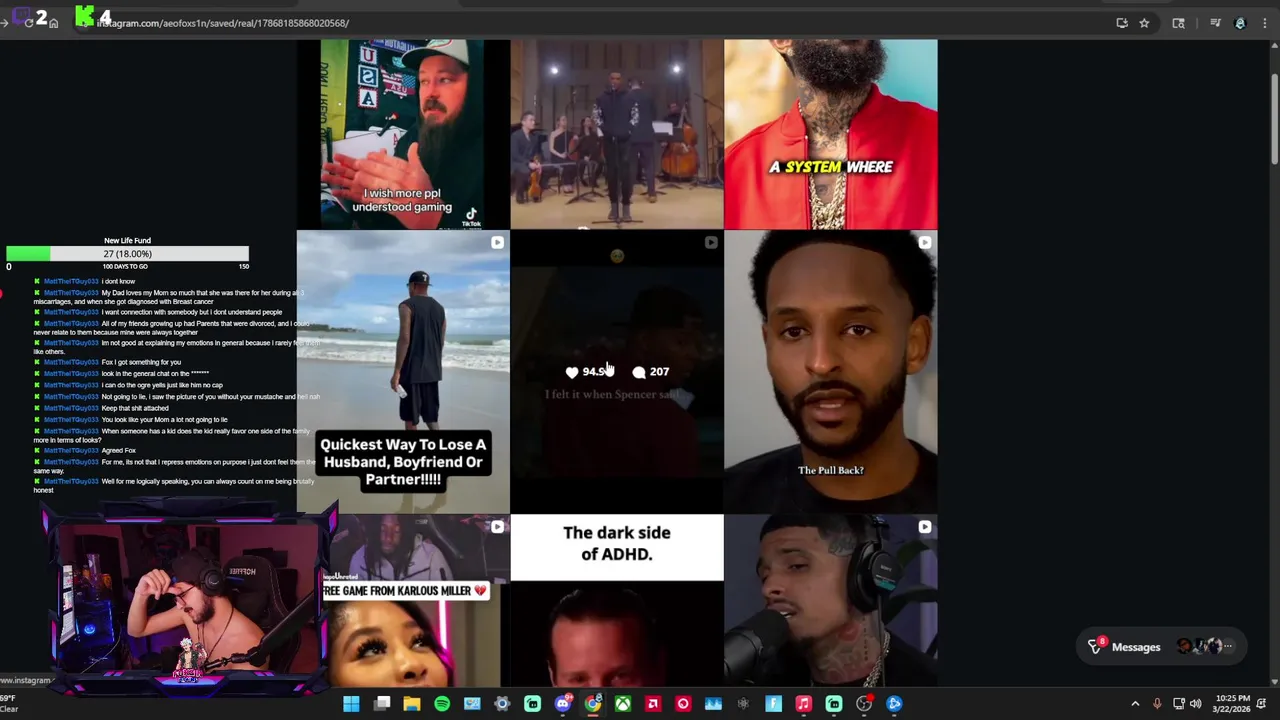Click the like count on hovered reel
Viewport: 1280px width, 720px height.
click(x=589, y=371)
